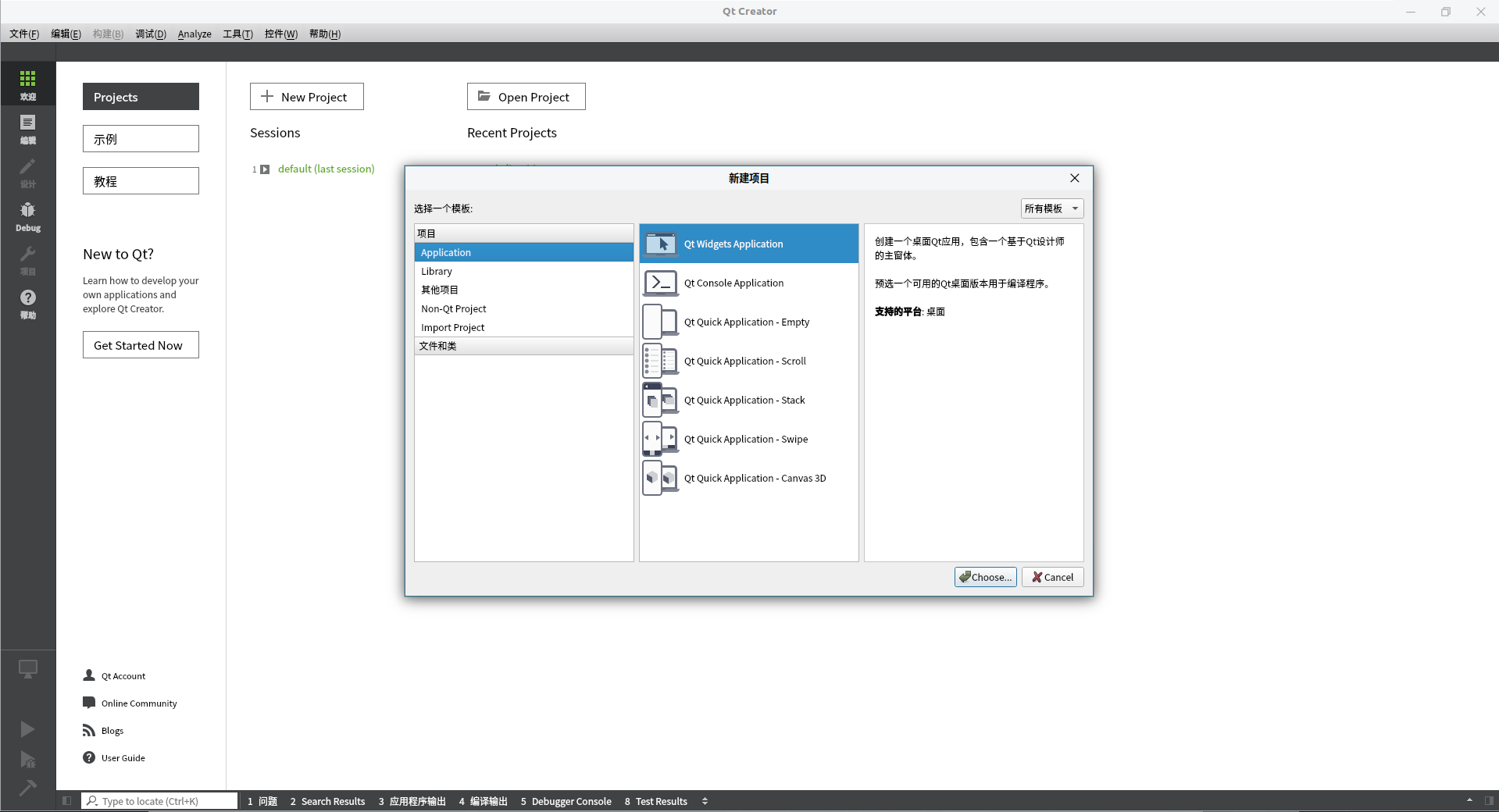1499x812 pixels.
Task: Switch to the Edit mode icon
Action: [28, 128]
